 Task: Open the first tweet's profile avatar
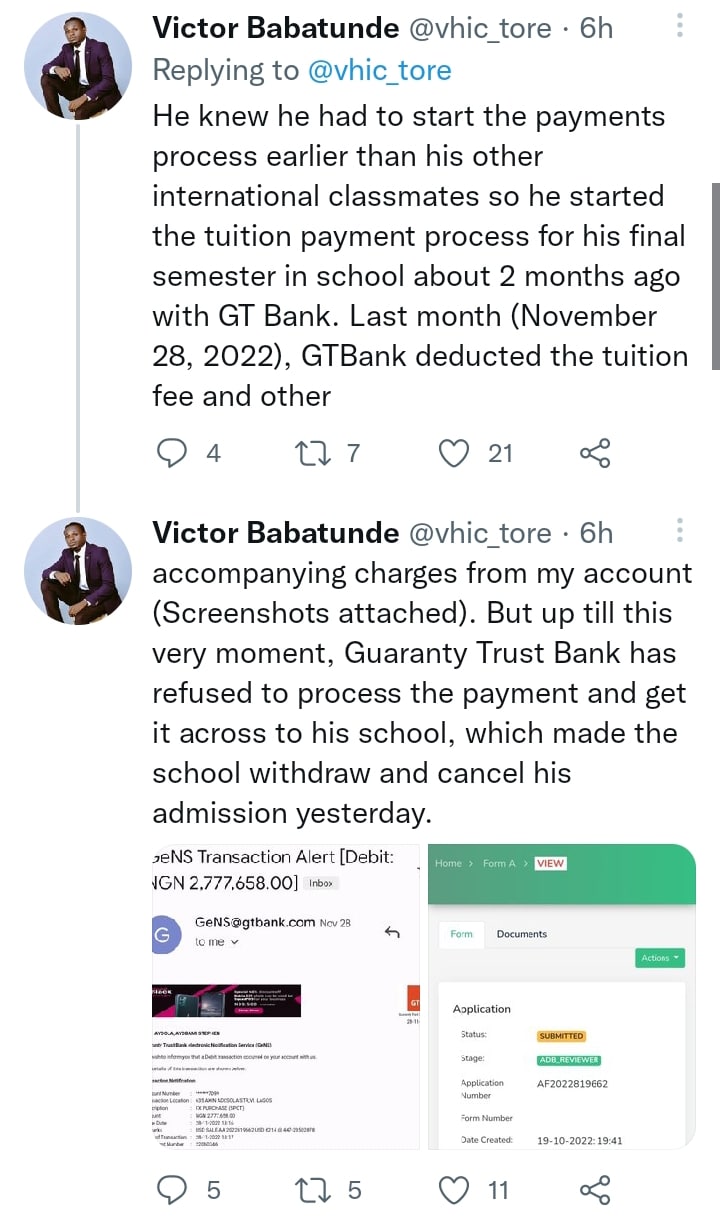77,67
